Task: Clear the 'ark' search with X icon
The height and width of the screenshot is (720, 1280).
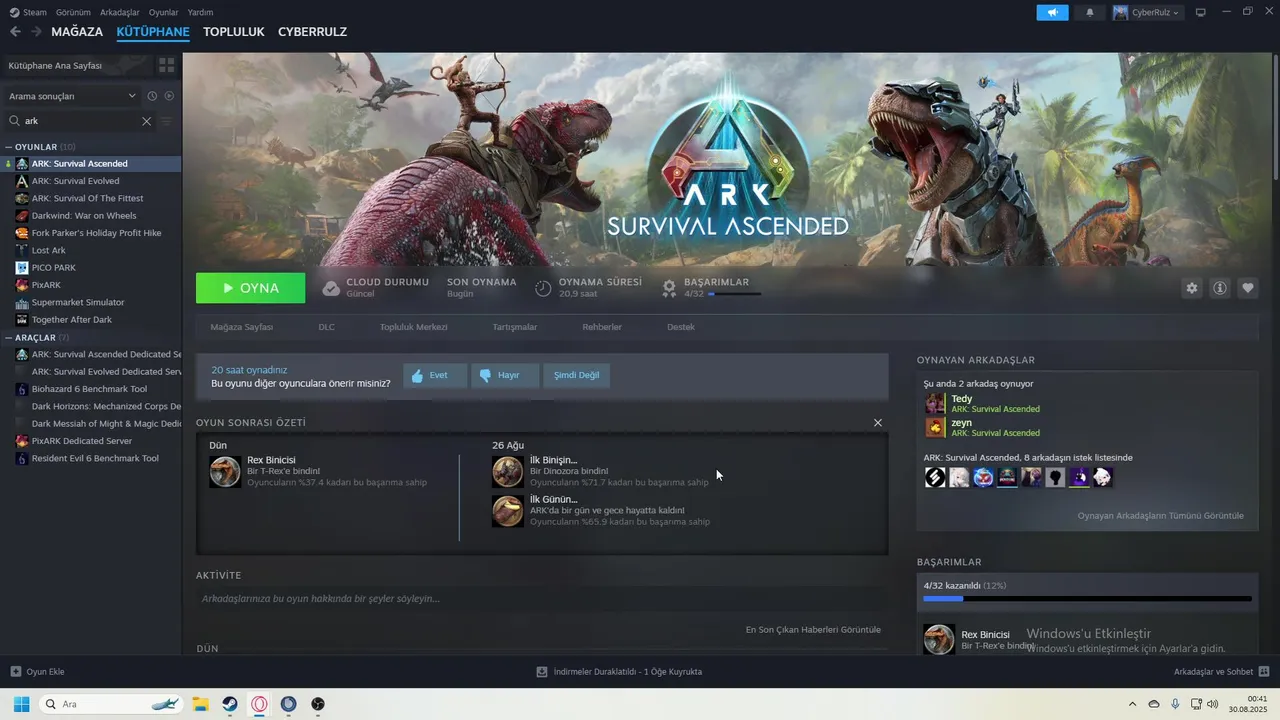Action: pyautogui.click(x=146, y=121)
